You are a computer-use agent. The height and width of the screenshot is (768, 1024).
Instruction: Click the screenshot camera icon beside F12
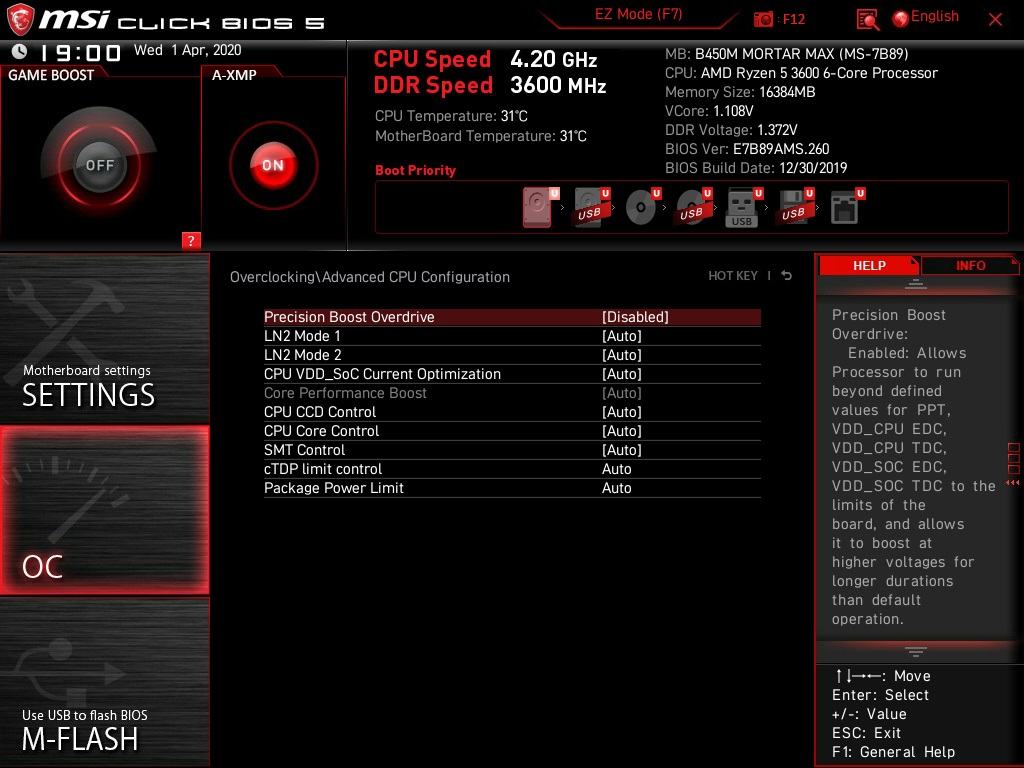763,19
